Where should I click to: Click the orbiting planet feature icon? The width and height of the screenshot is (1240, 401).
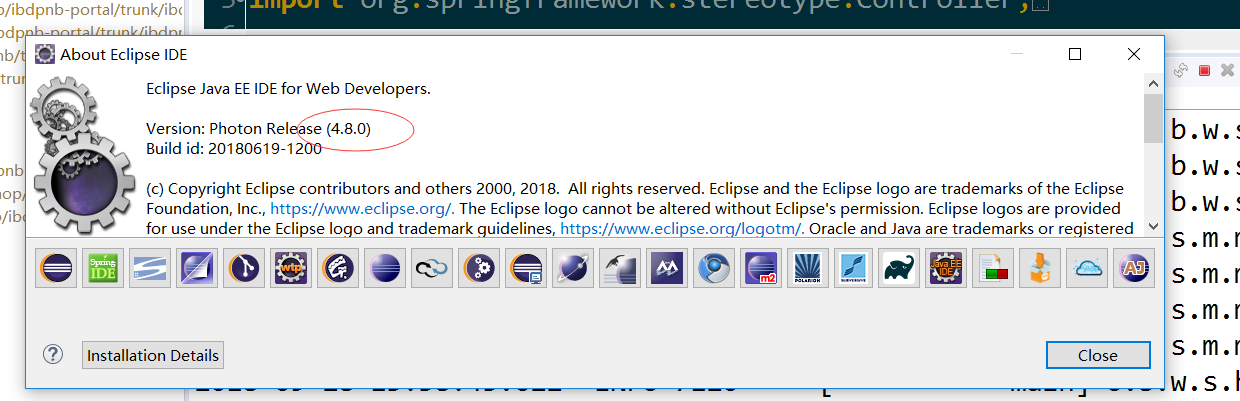(573, 268)
